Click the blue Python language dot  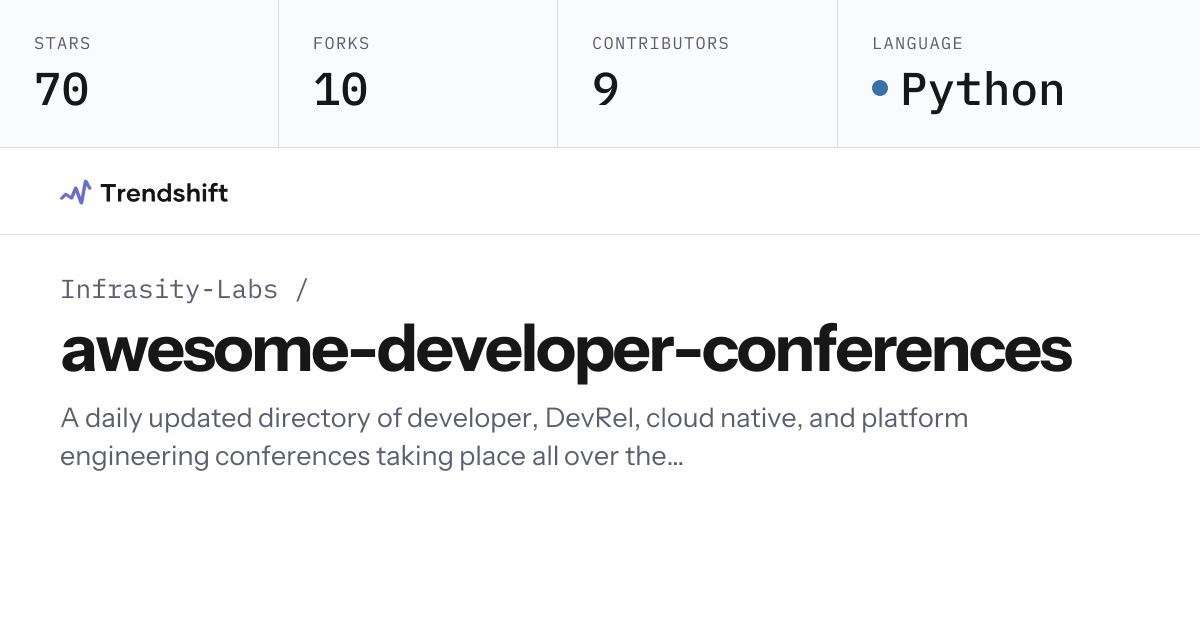tap(880, 88)
